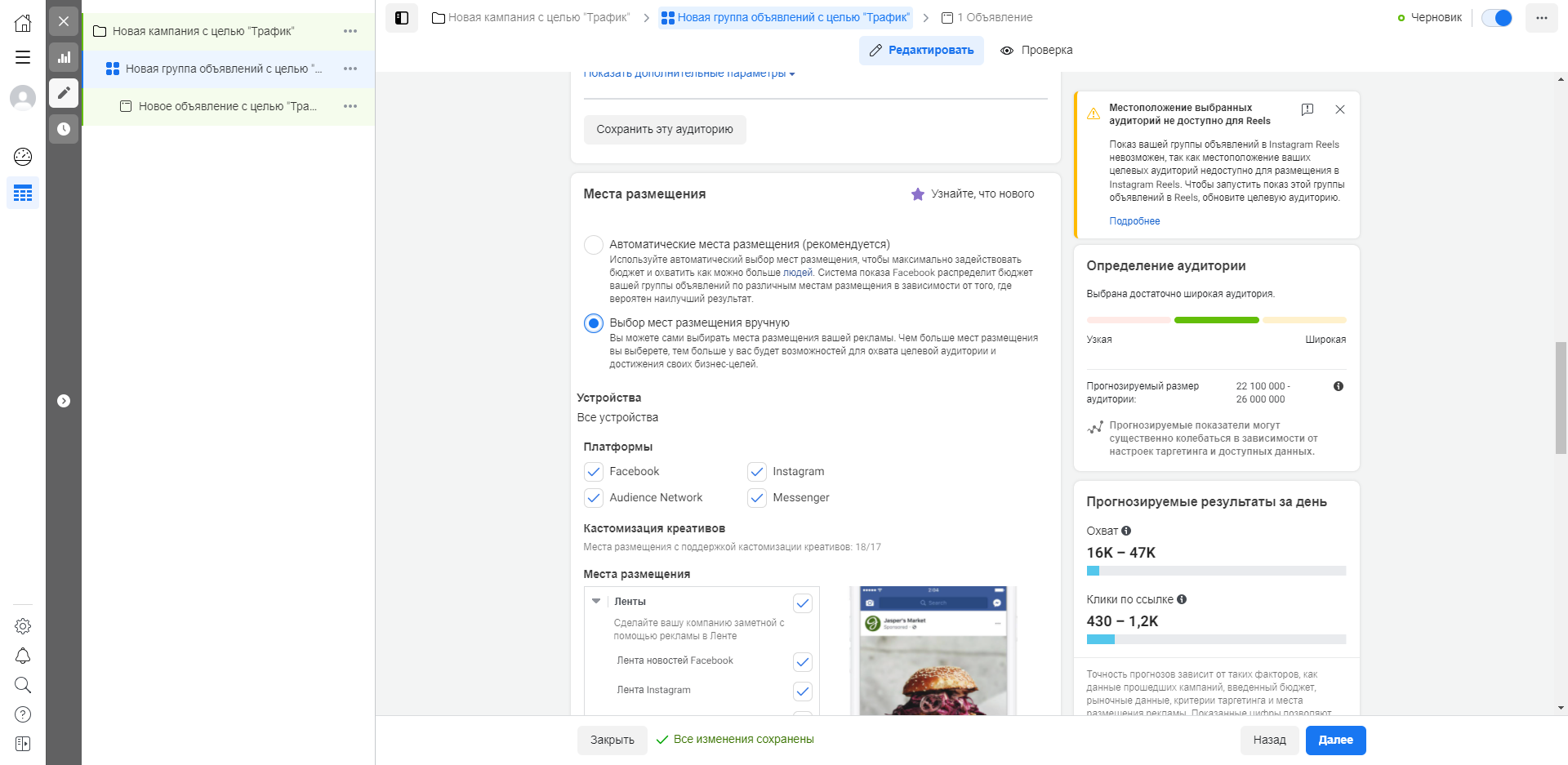Image resolution: width=1568 pixels, height=765 pixels.
Task: Expand 'Показать дополнительные параметры' dropdown
Action: (x=689, y=74)
